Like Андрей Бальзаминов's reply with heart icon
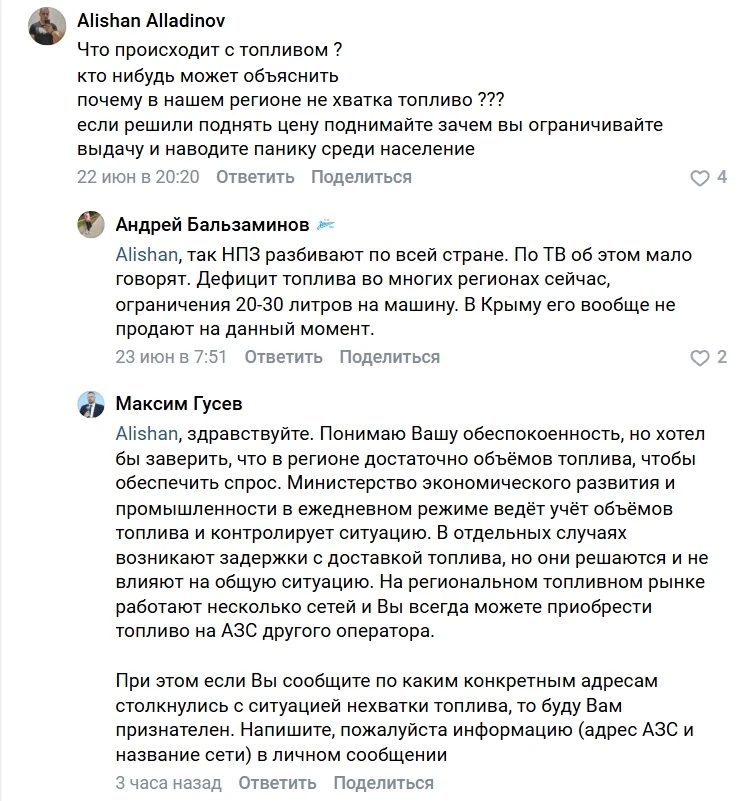This screenshot has width=749, height=801. tap(699, 358)
